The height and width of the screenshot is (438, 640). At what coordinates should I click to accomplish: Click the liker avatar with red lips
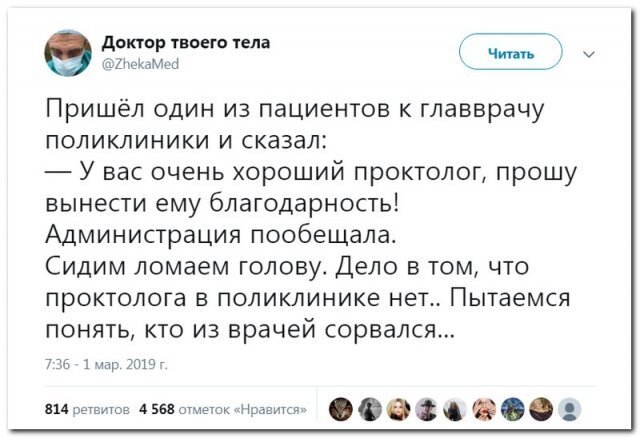[486, 406]
